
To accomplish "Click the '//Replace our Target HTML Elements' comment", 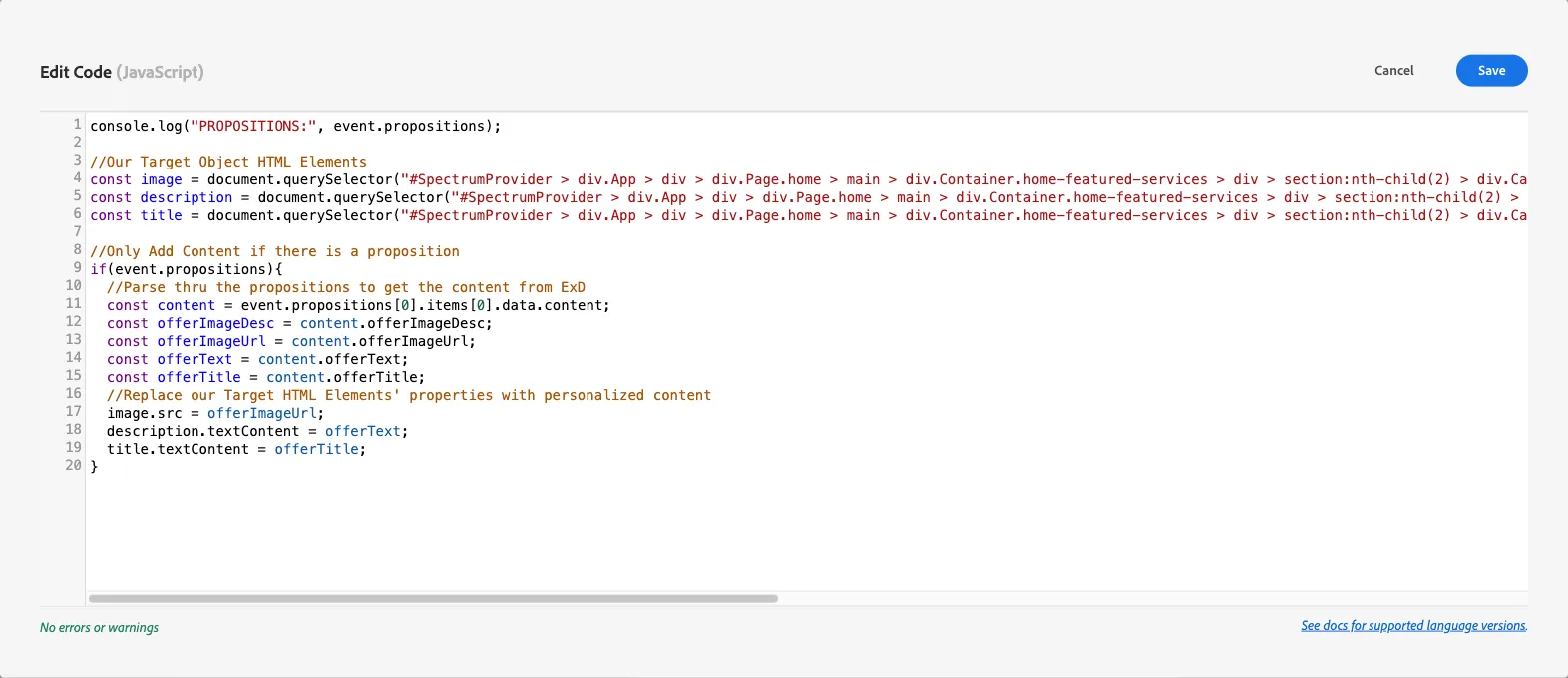I will coord(409,395).
